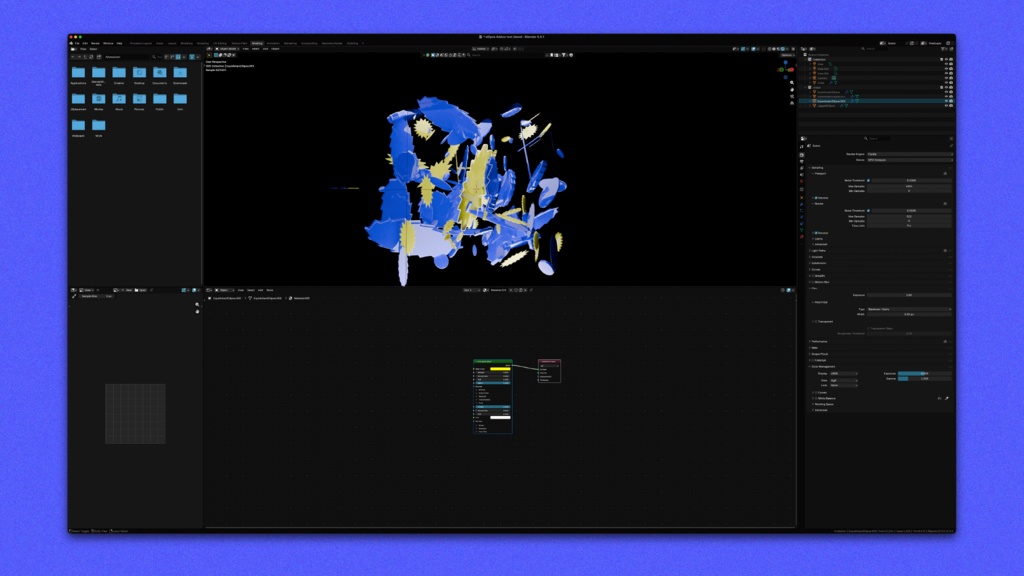This screenshot has height=576, width=1024.
Task: Click the filter funnel icon in the Outliner header
Action: point(943,49)
